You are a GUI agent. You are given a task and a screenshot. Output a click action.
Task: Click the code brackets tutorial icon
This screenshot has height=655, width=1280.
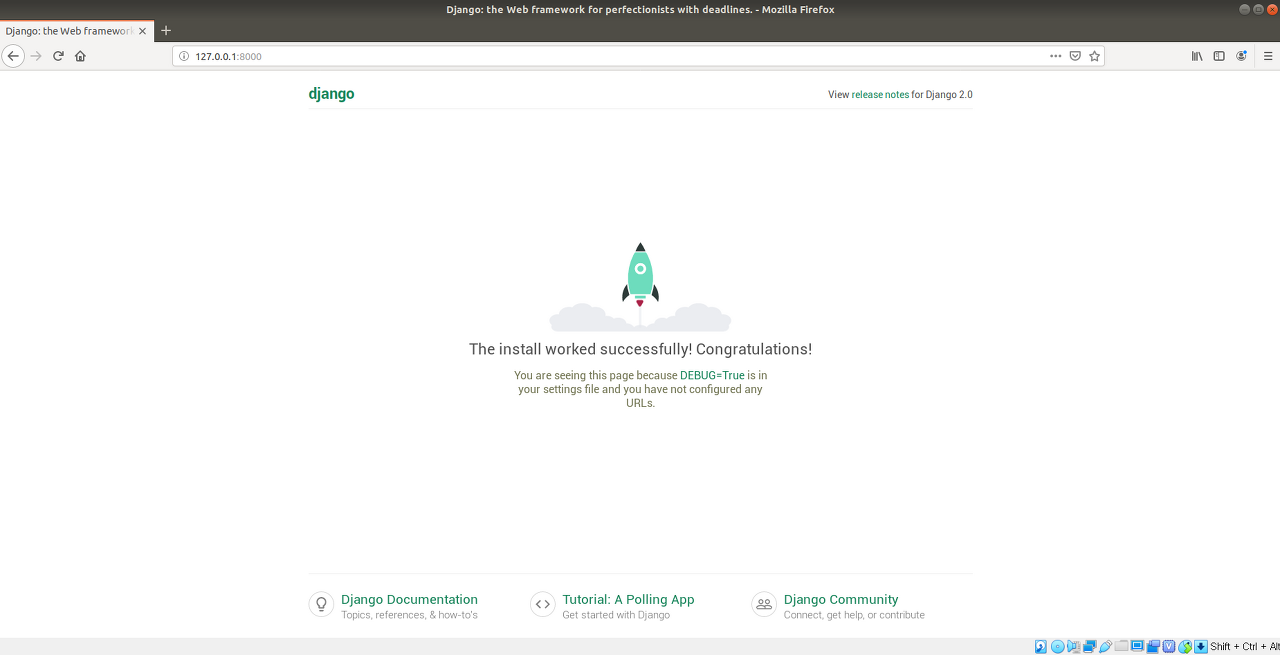pyautogui.click(x=542, y=604)
